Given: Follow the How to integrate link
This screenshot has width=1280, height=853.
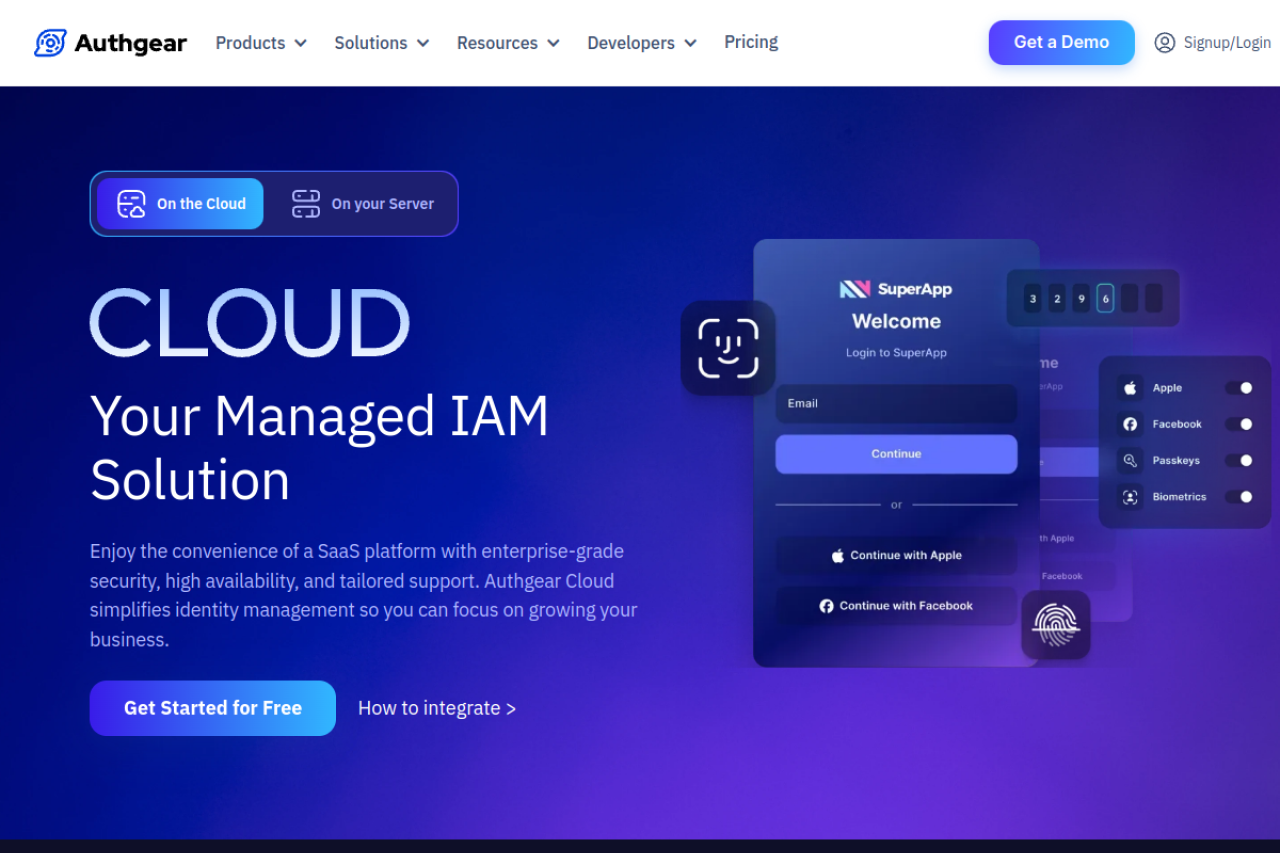Looking at the screenshot, I should 437,708.
